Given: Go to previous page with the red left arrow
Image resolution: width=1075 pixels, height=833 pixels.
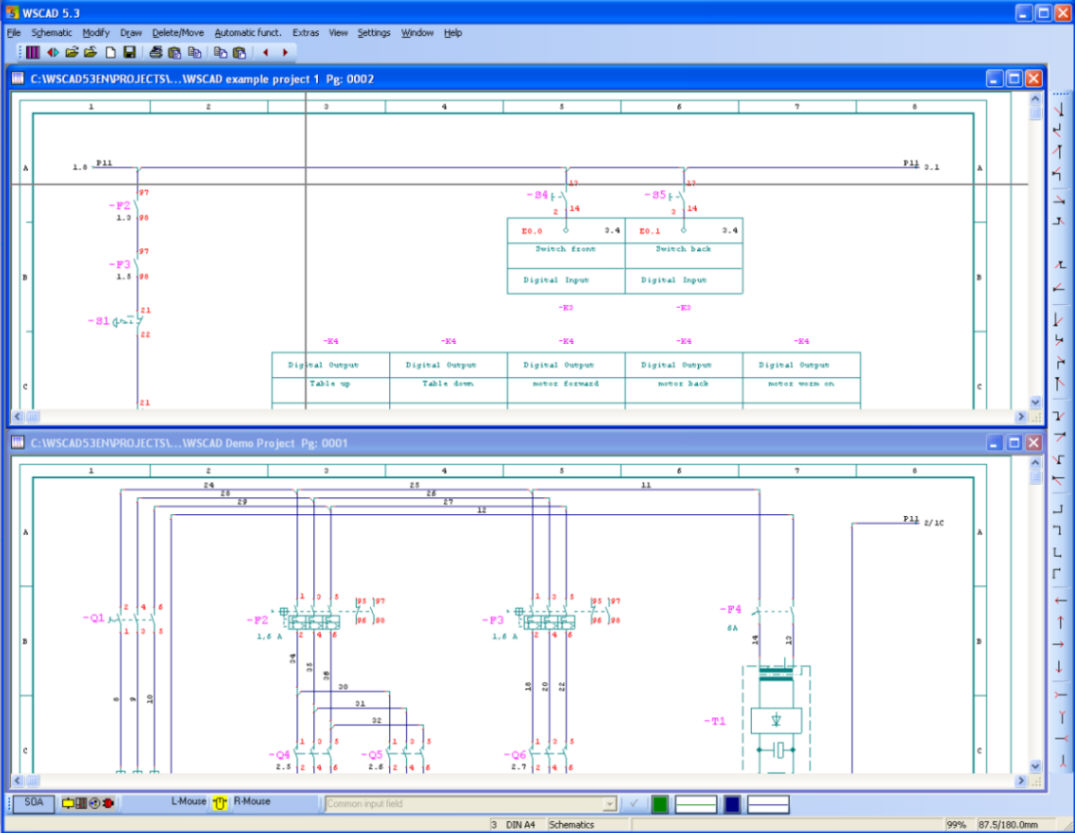Looking at the screenshot, I should 266,52.
